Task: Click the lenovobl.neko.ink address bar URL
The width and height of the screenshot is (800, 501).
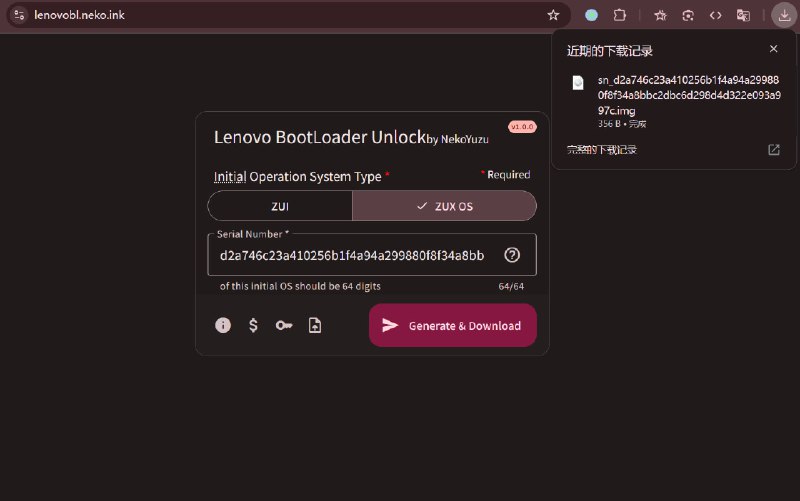Action: click(x=80, y=15)
